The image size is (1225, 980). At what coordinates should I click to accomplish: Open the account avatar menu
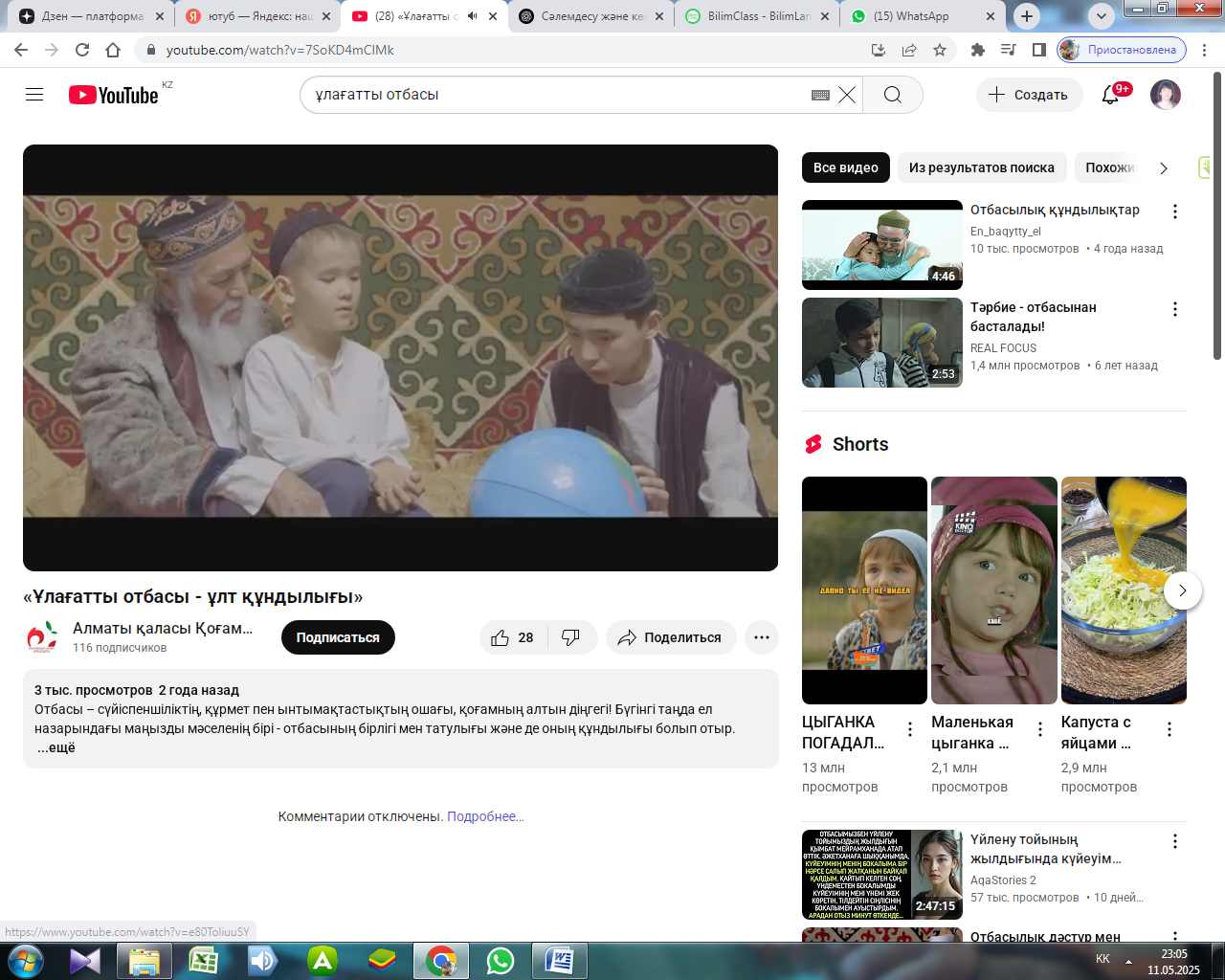coord(1166,95)
